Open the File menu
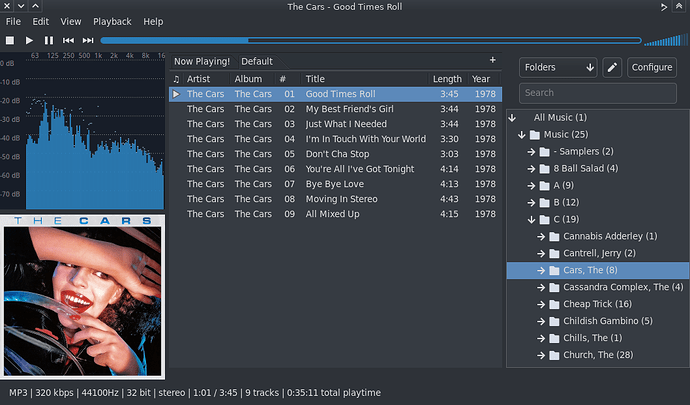Screen dimensions: 690x405 click(13, 22)
